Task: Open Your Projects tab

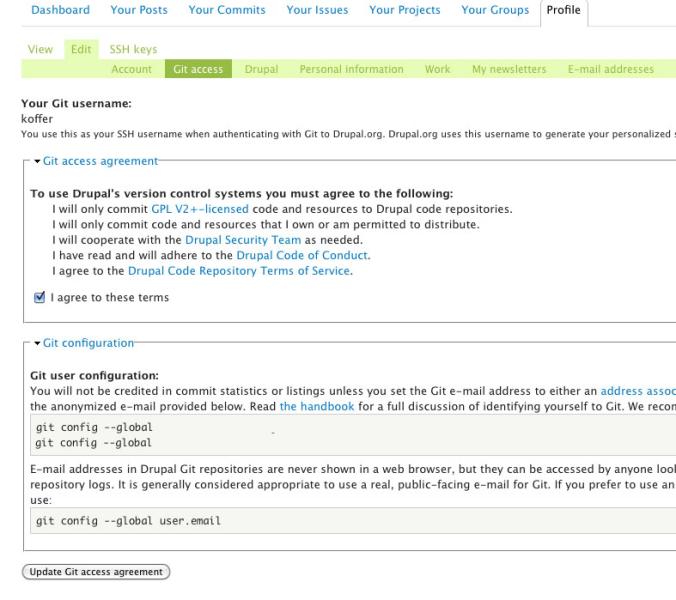Action: [405, 10]
